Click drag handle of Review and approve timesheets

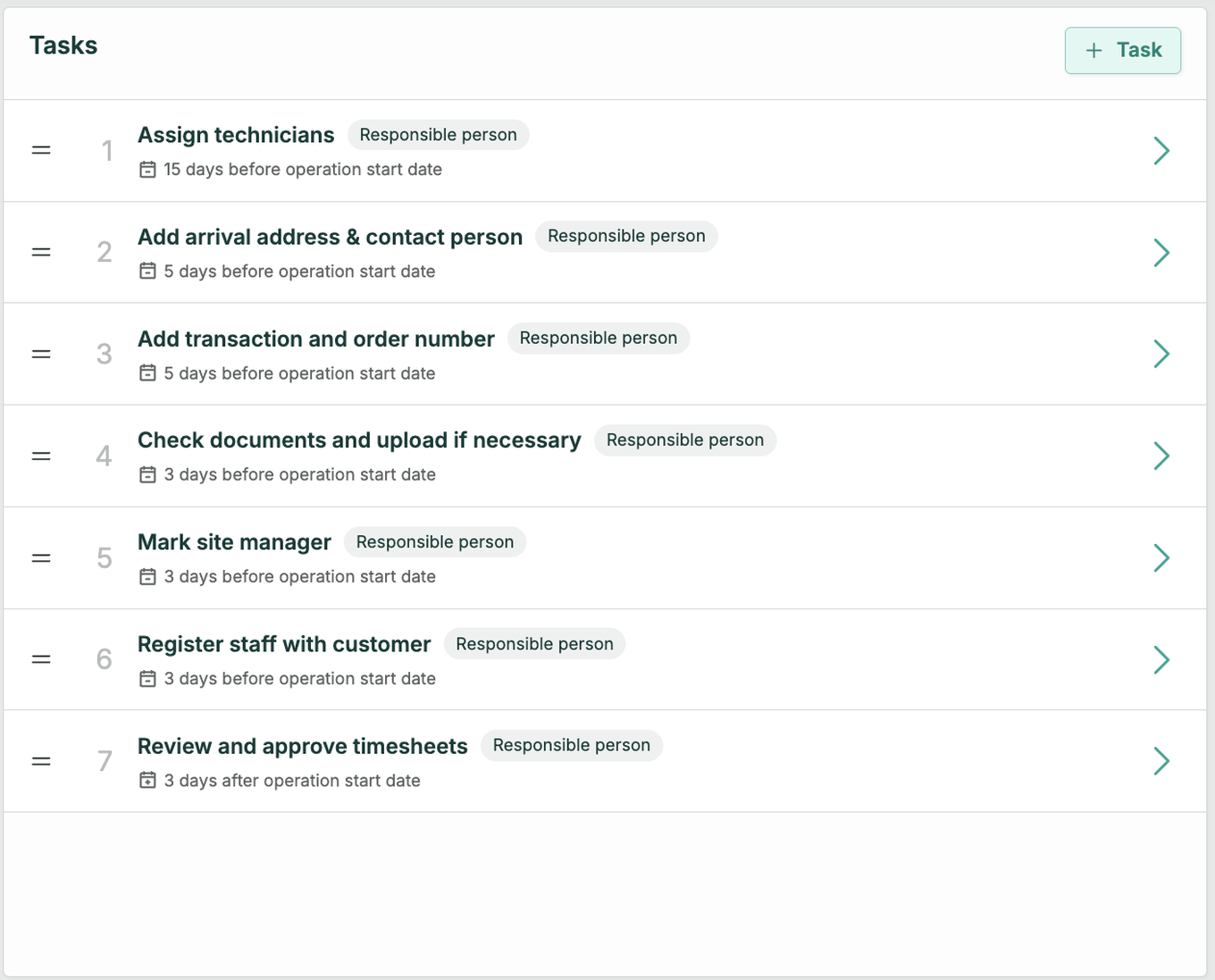[41, 761]
